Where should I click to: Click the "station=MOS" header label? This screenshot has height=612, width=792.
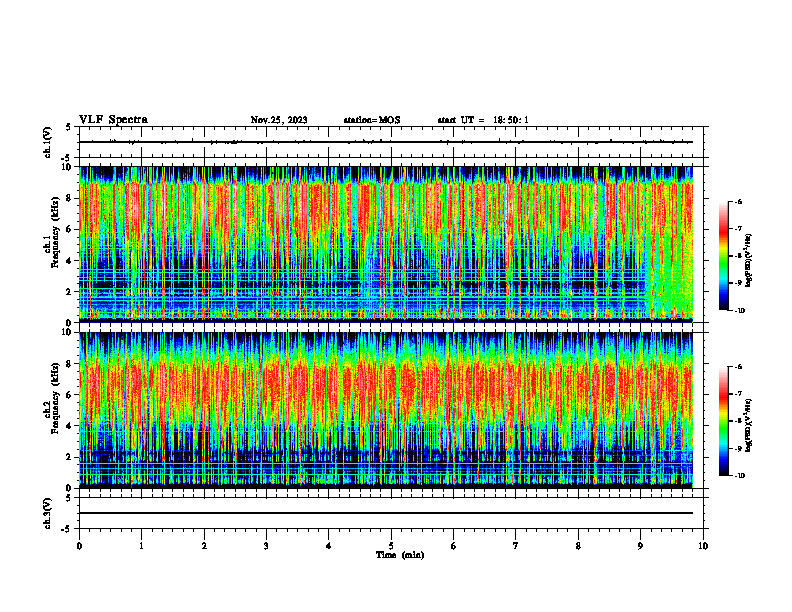372,120
